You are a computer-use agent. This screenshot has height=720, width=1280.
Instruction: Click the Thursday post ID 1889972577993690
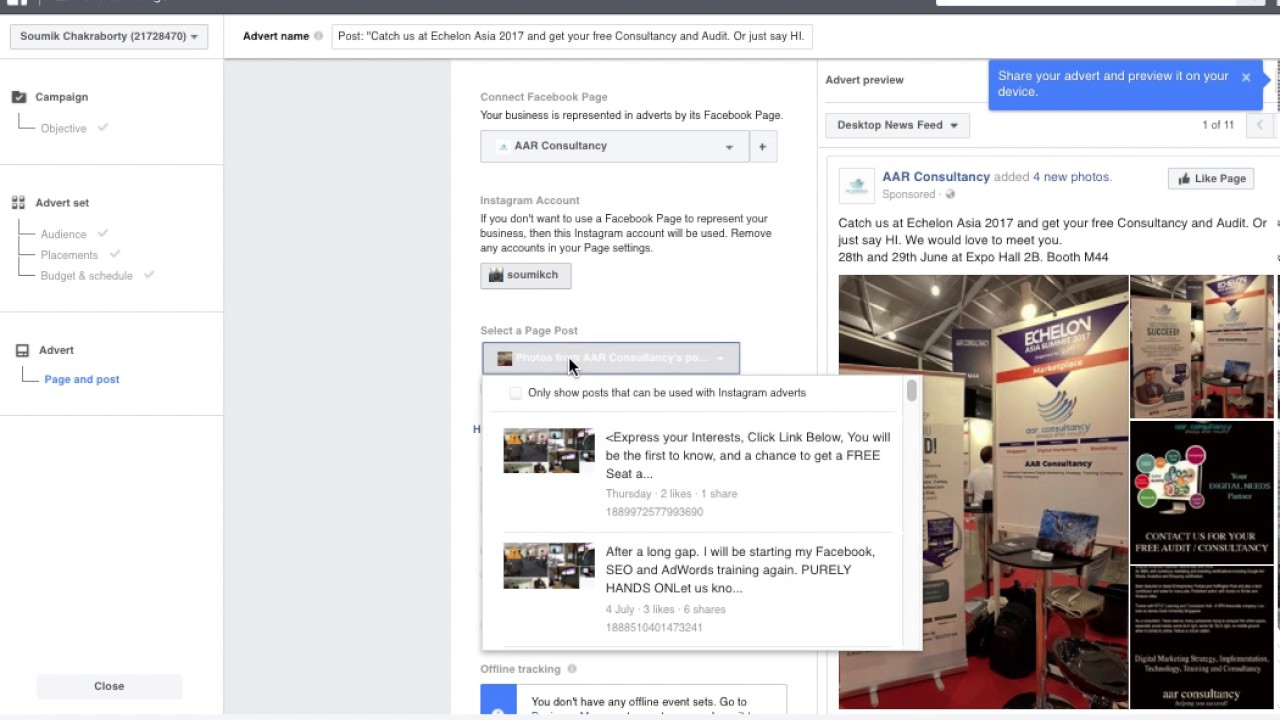pyautogui.click(x=654, y=512)
